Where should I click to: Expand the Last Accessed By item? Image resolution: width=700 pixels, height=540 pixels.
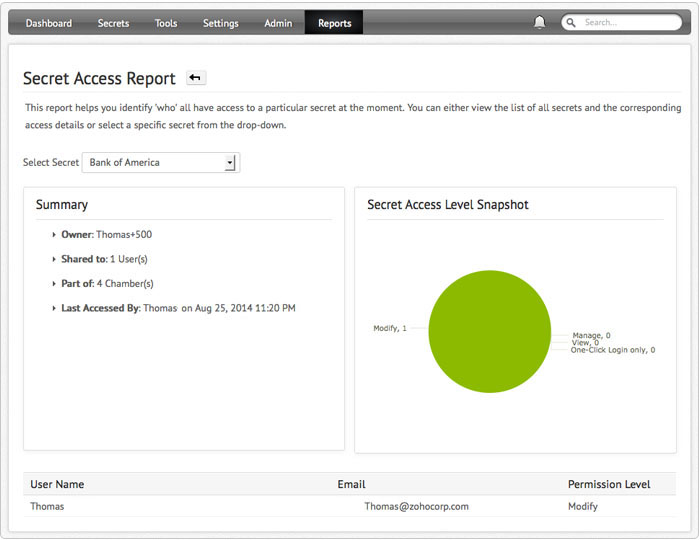54,309
